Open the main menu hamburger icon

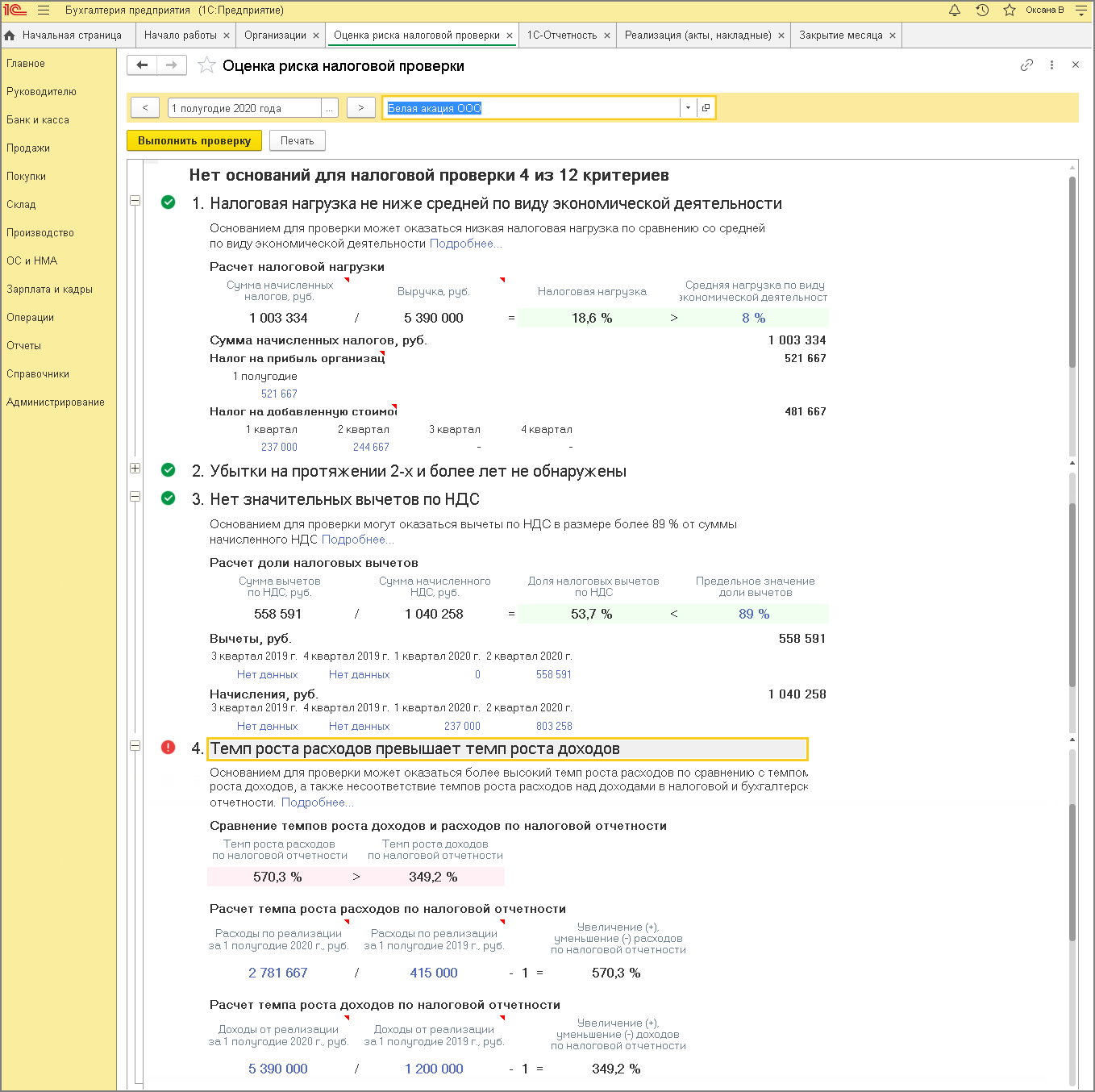coord(44,10)
